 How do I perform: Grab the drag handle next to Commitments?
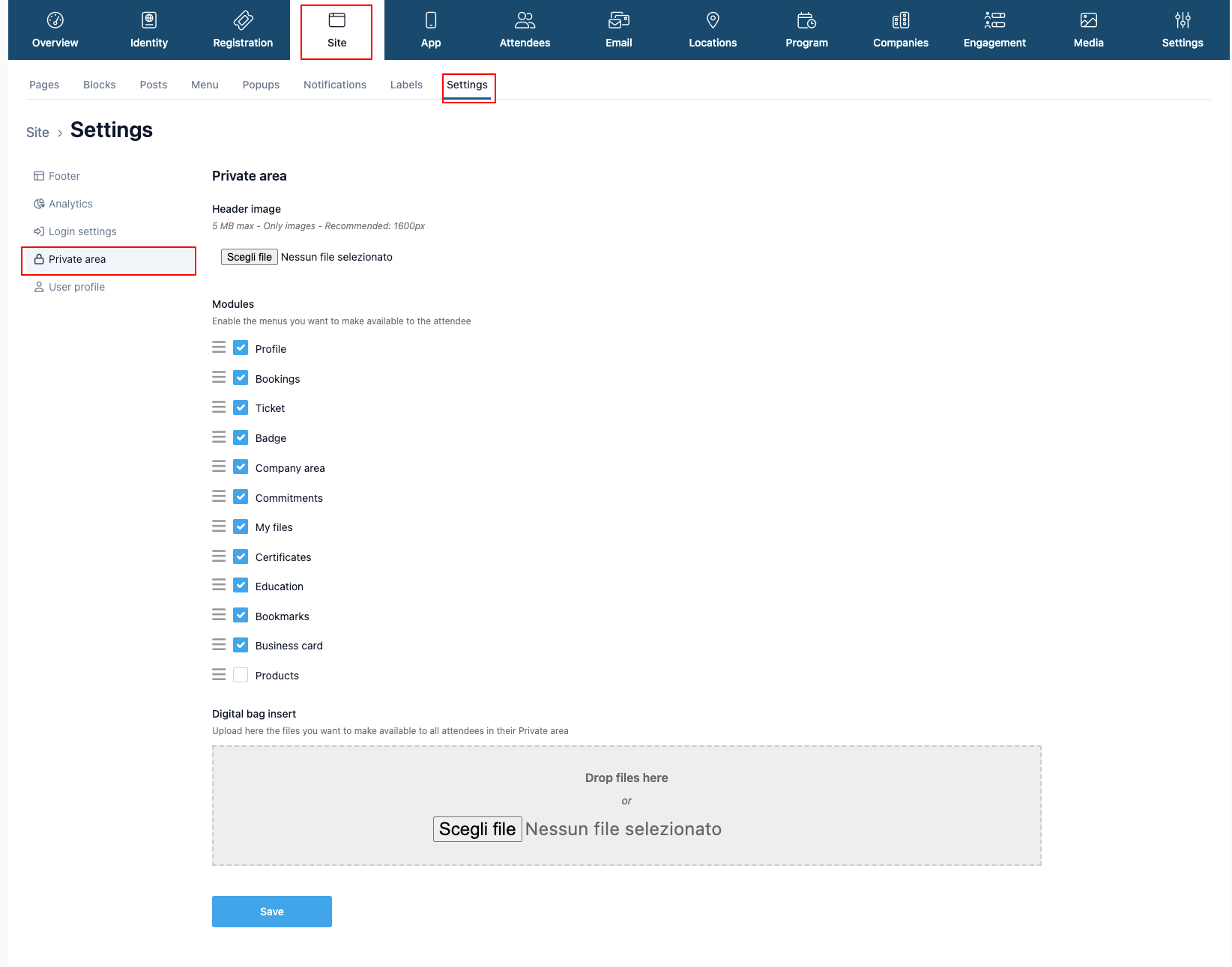pos(219,496)
